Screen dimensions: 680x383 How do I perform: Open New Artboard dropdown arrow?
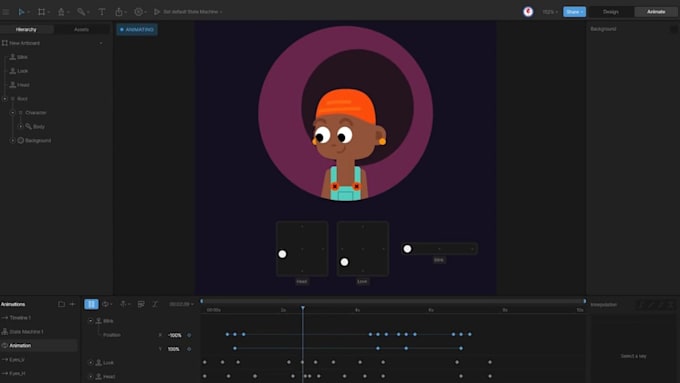(101, 43)
